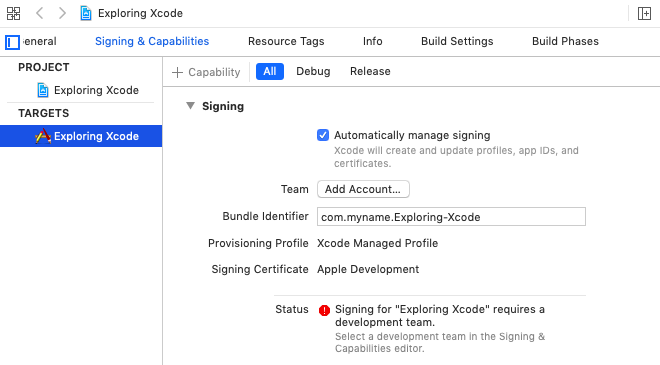Click the Status label
660x365 pixels.
point(292,309)
